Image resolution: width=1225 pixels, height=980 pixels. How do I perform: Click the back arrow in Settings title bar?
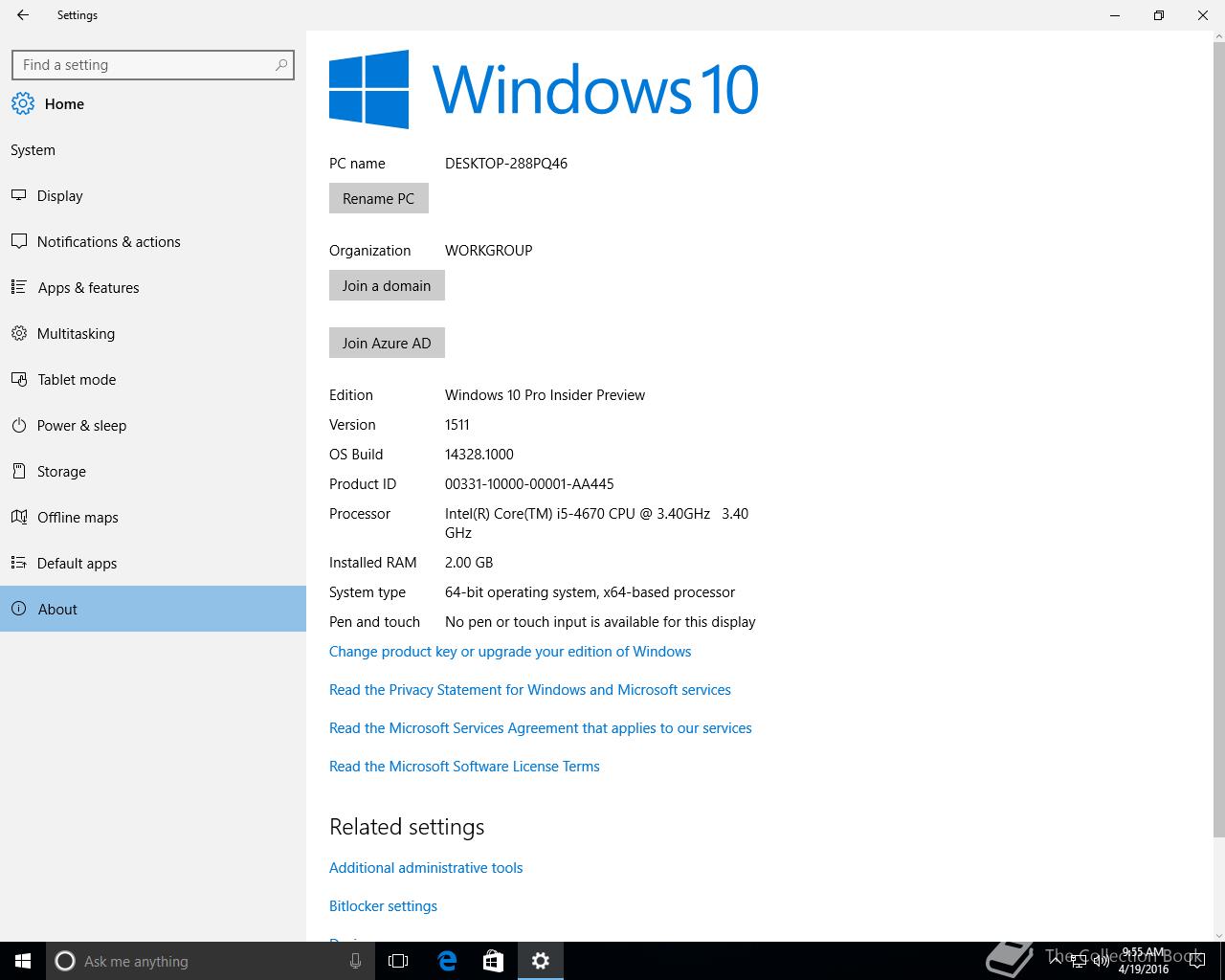23,15
